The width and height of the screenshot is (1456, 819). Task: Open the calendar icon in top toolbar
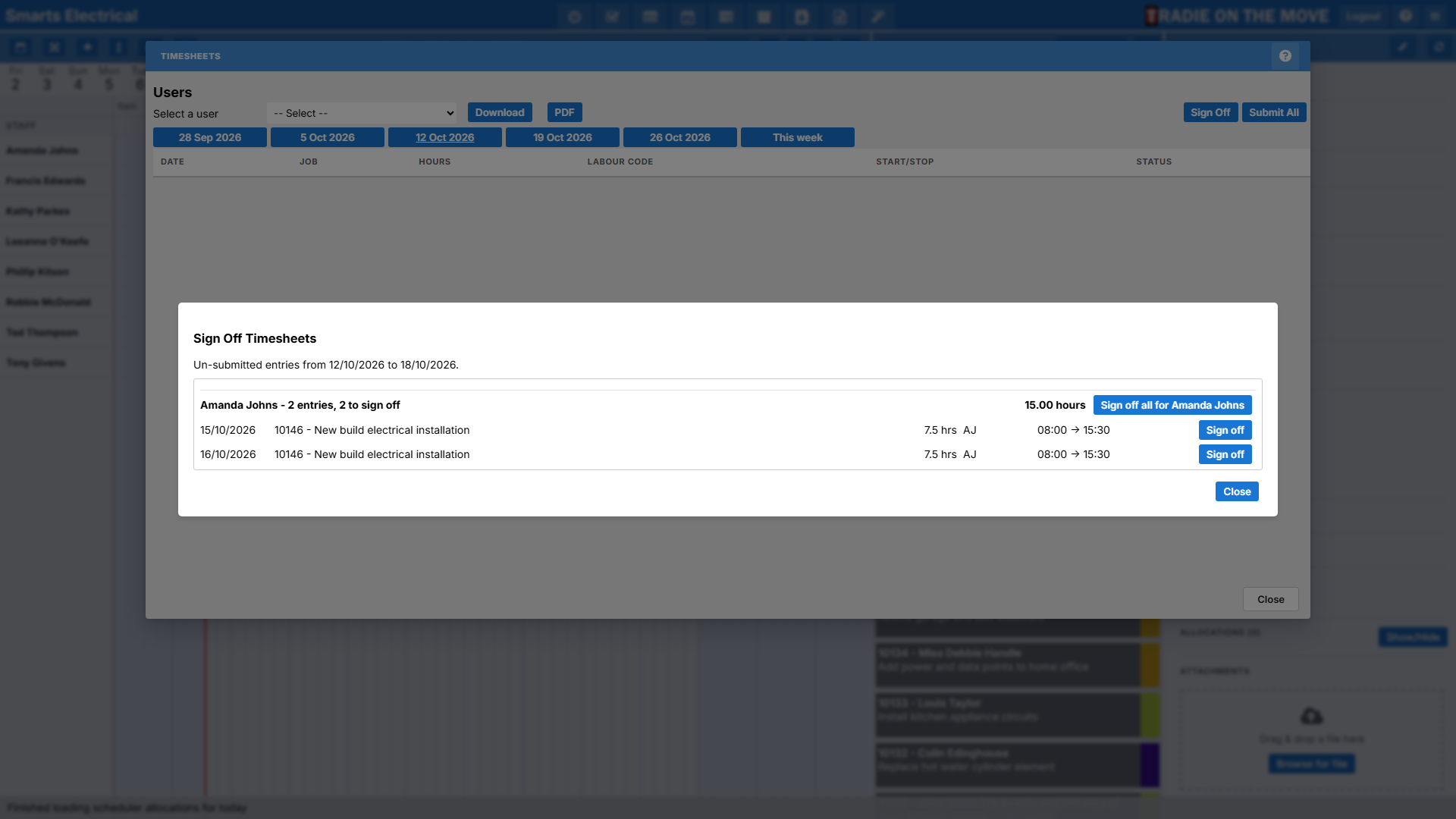click(688, 17)
